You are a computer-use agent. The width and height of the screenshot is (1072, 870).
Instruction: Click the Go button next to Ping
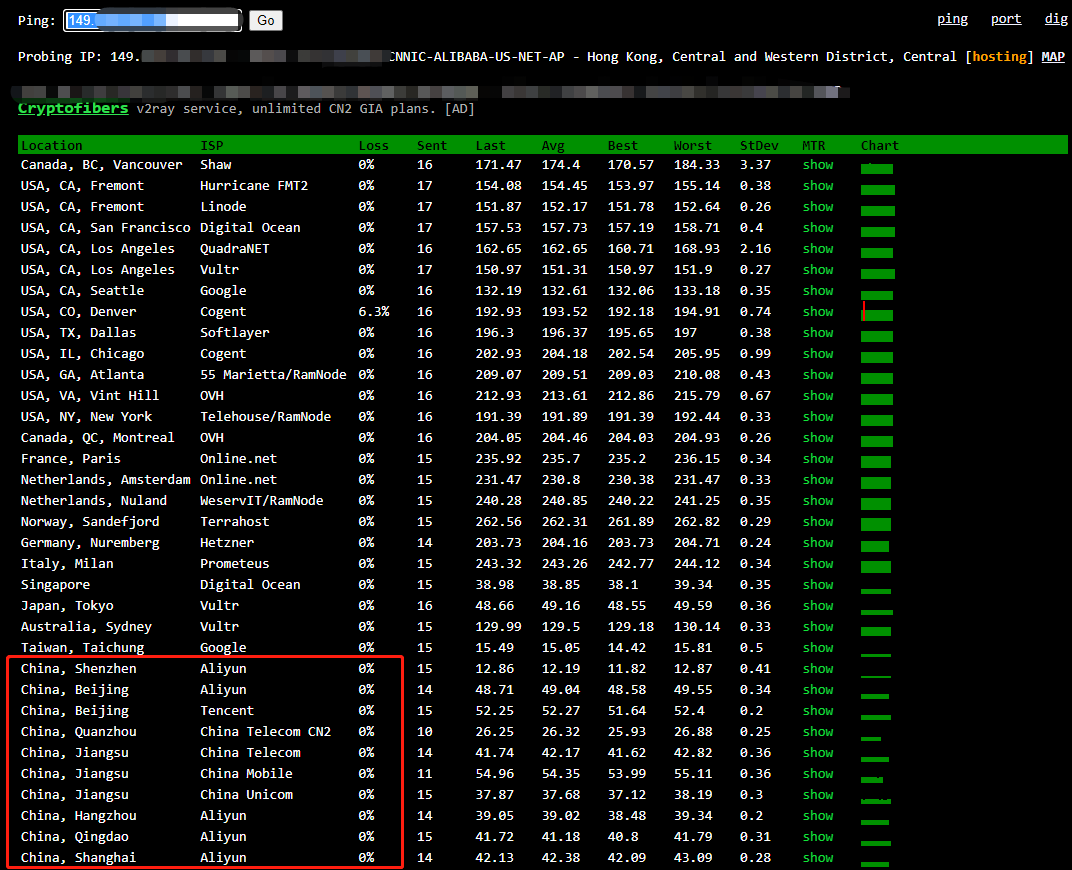click(265, 20)
